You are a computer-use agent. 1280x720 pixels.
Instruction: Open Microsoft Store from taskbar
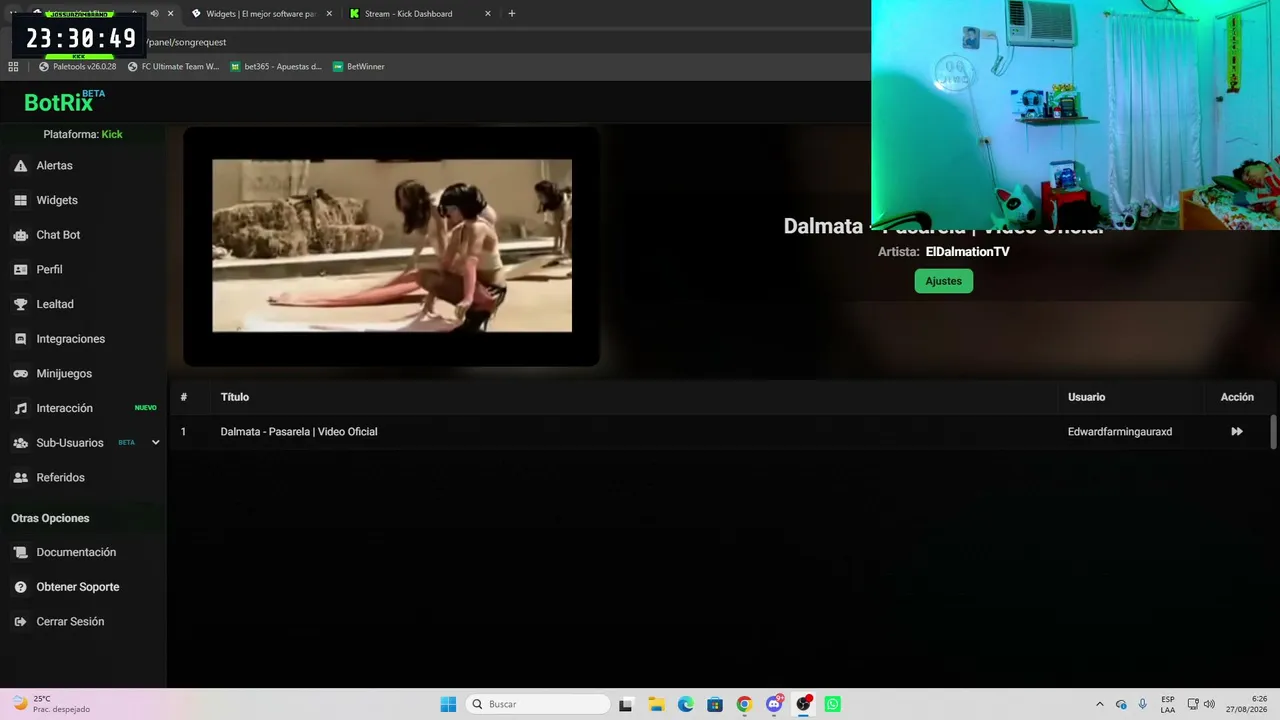pyautogui.click(x=715, y=704)
